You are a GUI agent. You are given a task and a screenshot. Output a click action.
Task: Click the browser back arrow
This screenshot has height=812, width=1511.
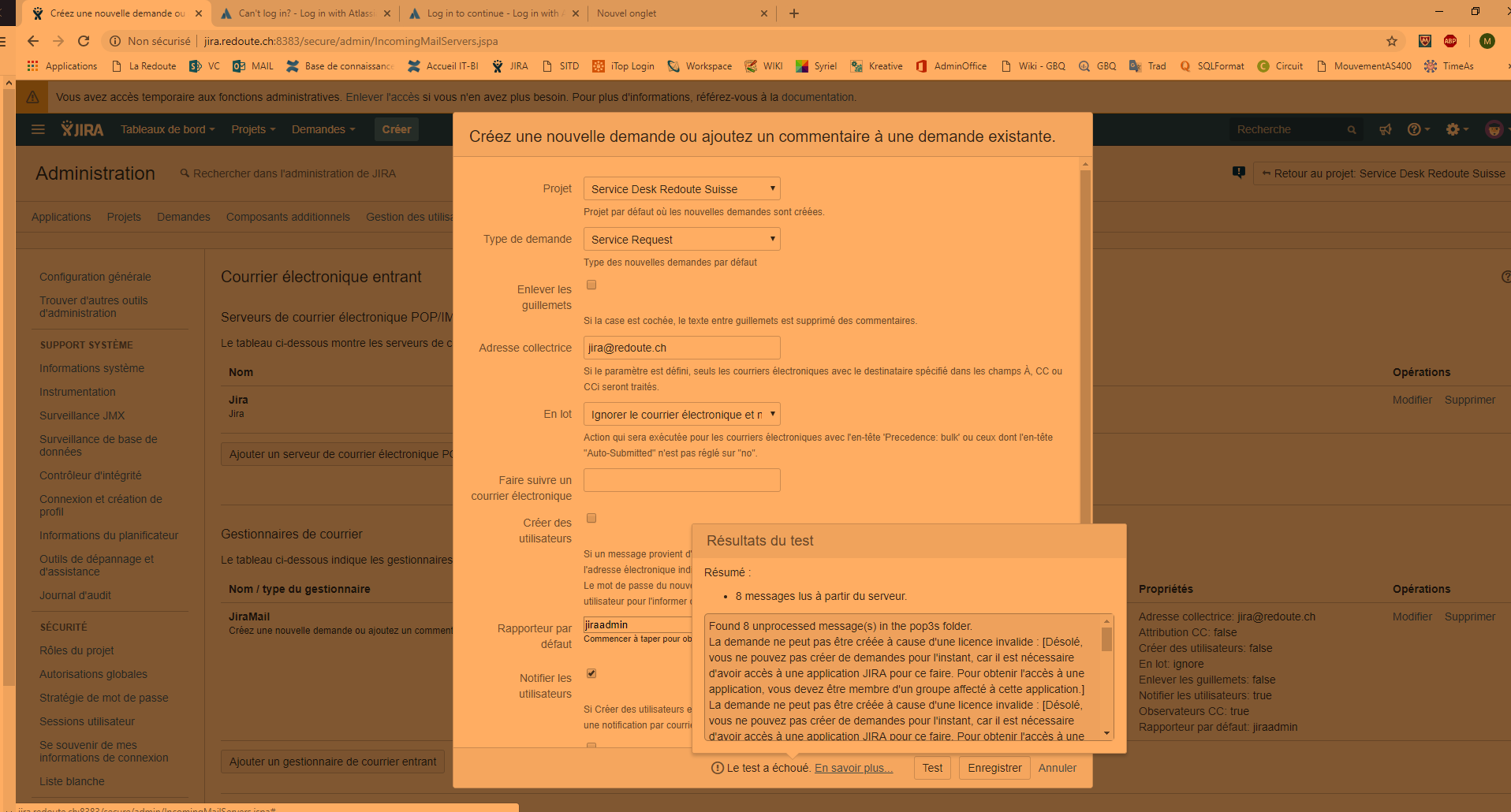pyautogui.click(x=32, y=41)
